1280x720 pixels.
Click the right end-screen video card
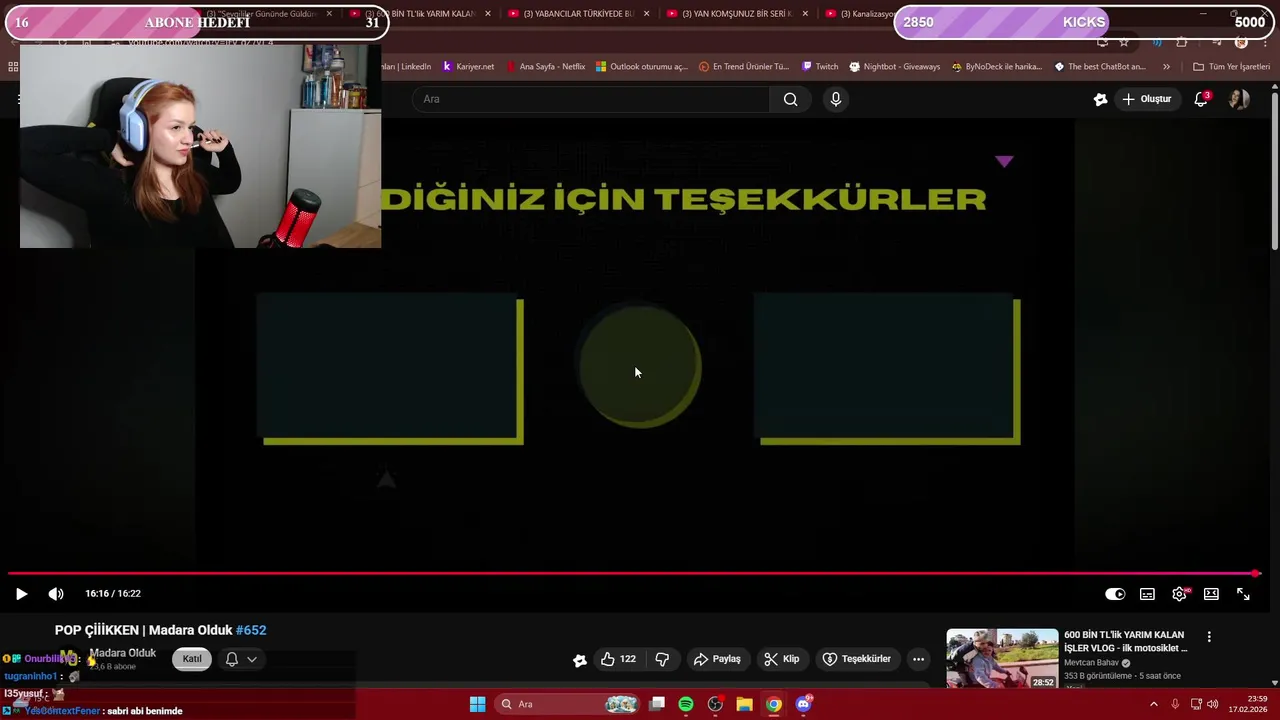tap(887, 369)
